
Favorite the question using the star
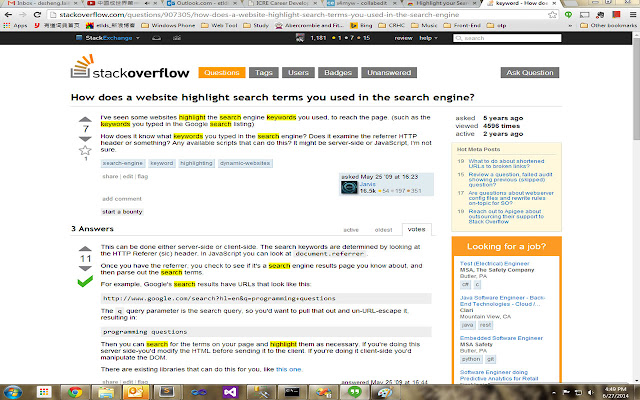(85, 150)
